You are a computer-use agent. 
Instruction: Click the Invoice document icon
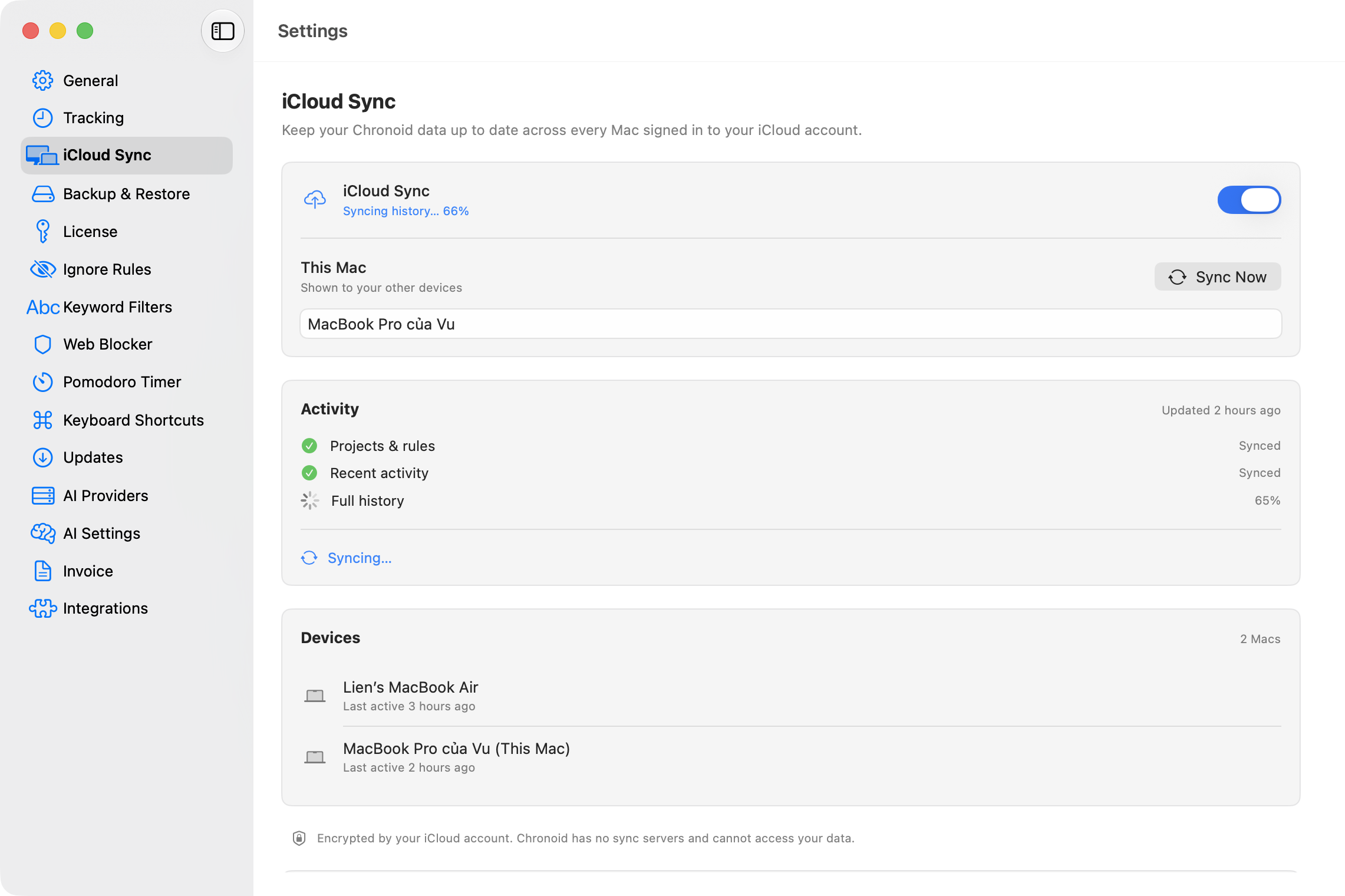(42, 571)
